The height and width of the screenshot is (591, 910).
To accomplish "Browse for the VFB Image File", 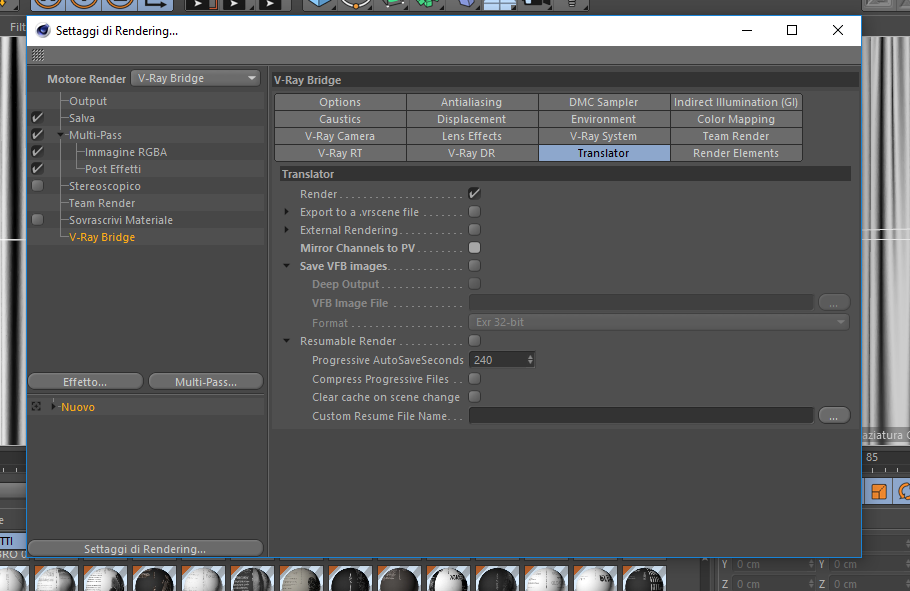I will pyautogui.click(x=834, y=302).
